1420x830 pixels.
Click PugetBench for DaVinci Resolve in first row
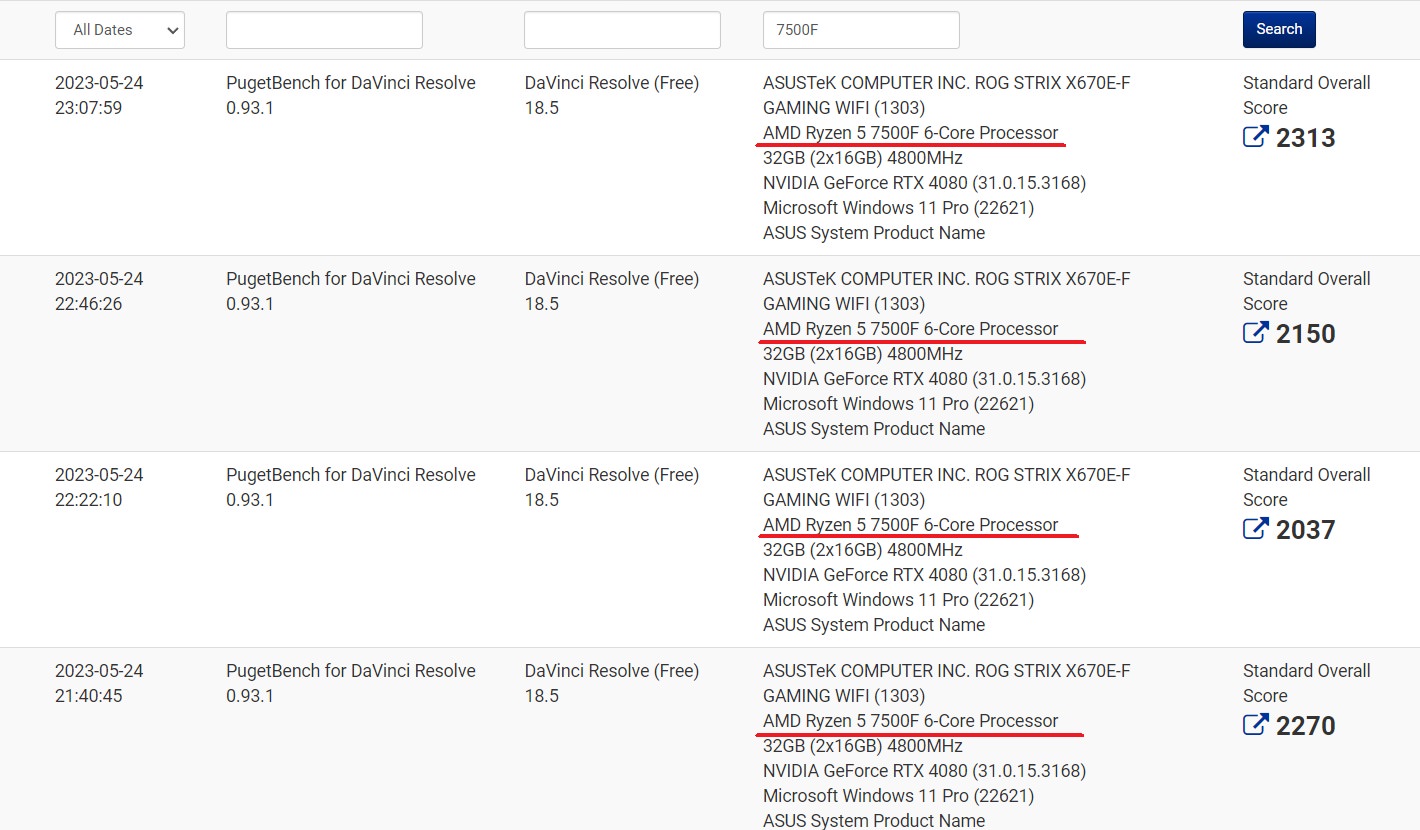(x=350, y=83)
